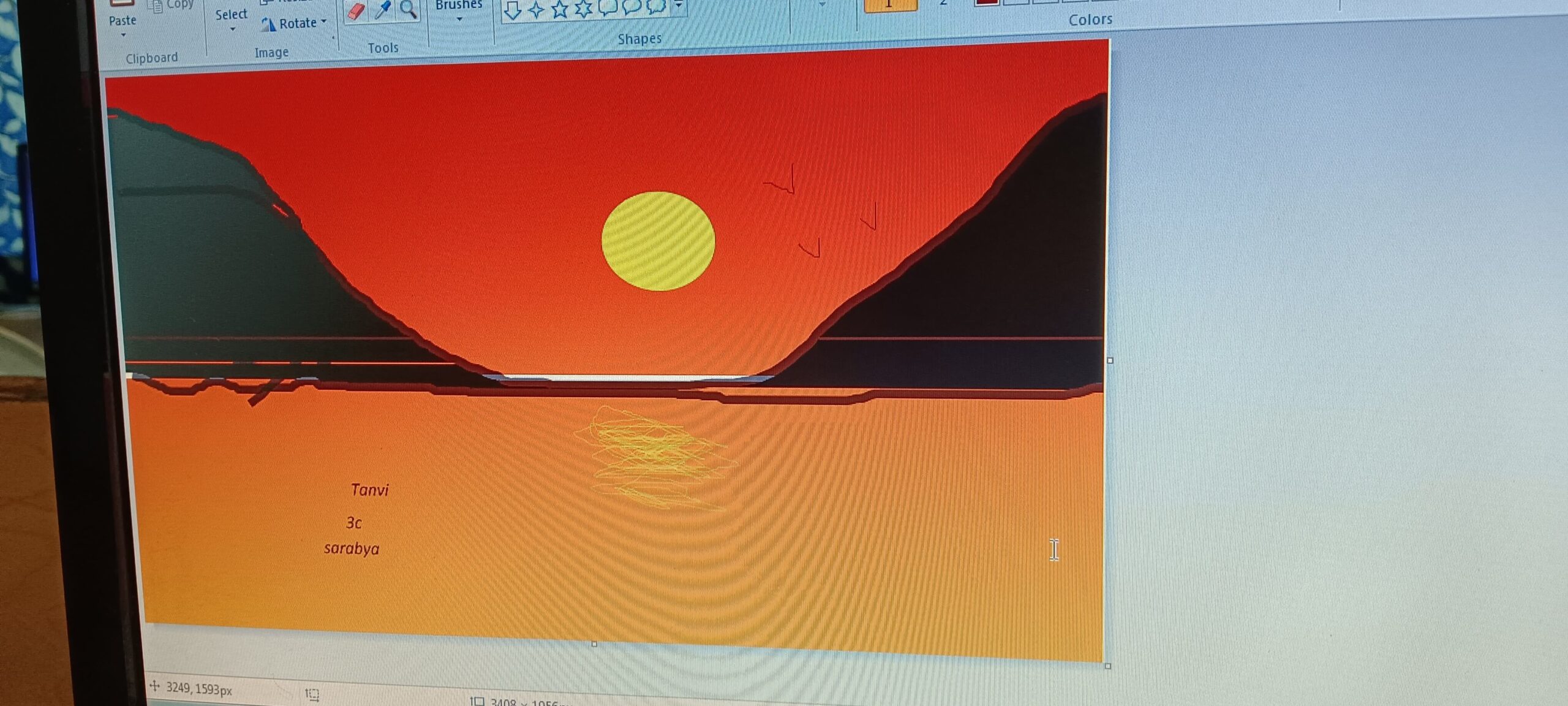Screen dimensions: 1568x706
Task: Select the dark red color swatch
Action: coord(986,2)
